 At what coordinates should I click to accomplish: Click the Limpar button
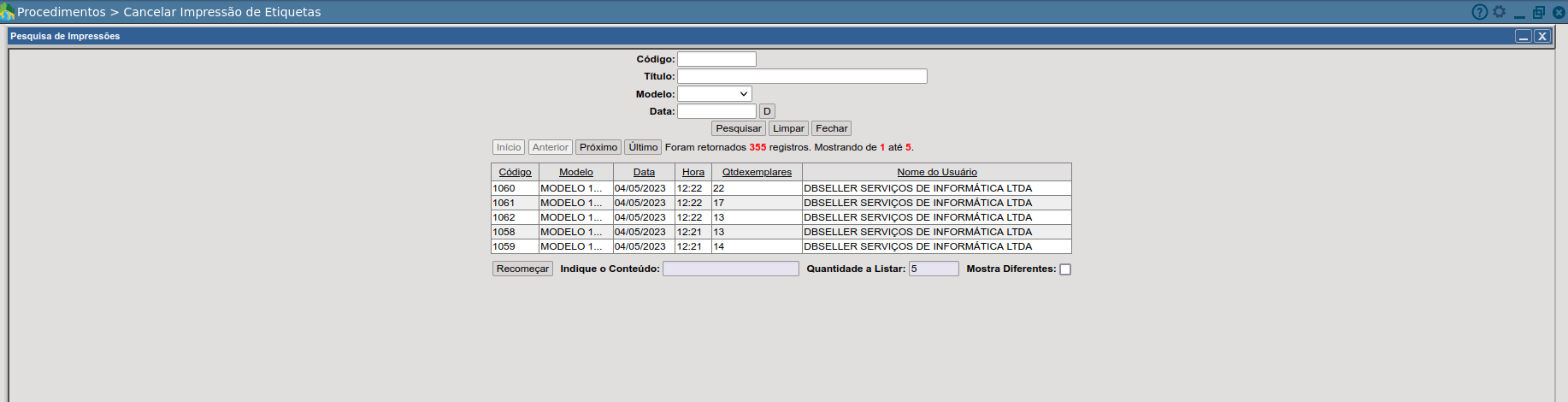[x=788, y=128]
